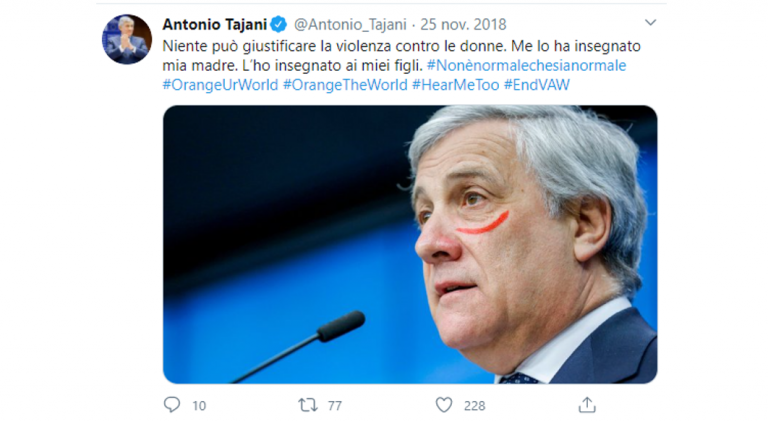768x422 pixels.
Task: Click the 228 likes count
Action: (x=475, y=406)
